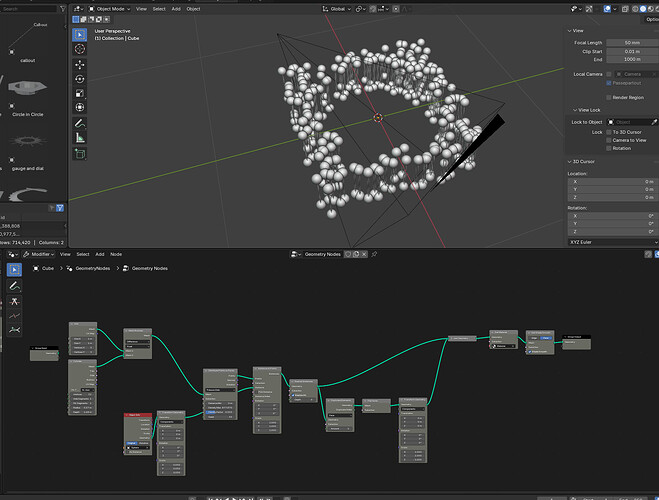
Task: Open the Global transform orientation dropdown
Action: point(337,9)
